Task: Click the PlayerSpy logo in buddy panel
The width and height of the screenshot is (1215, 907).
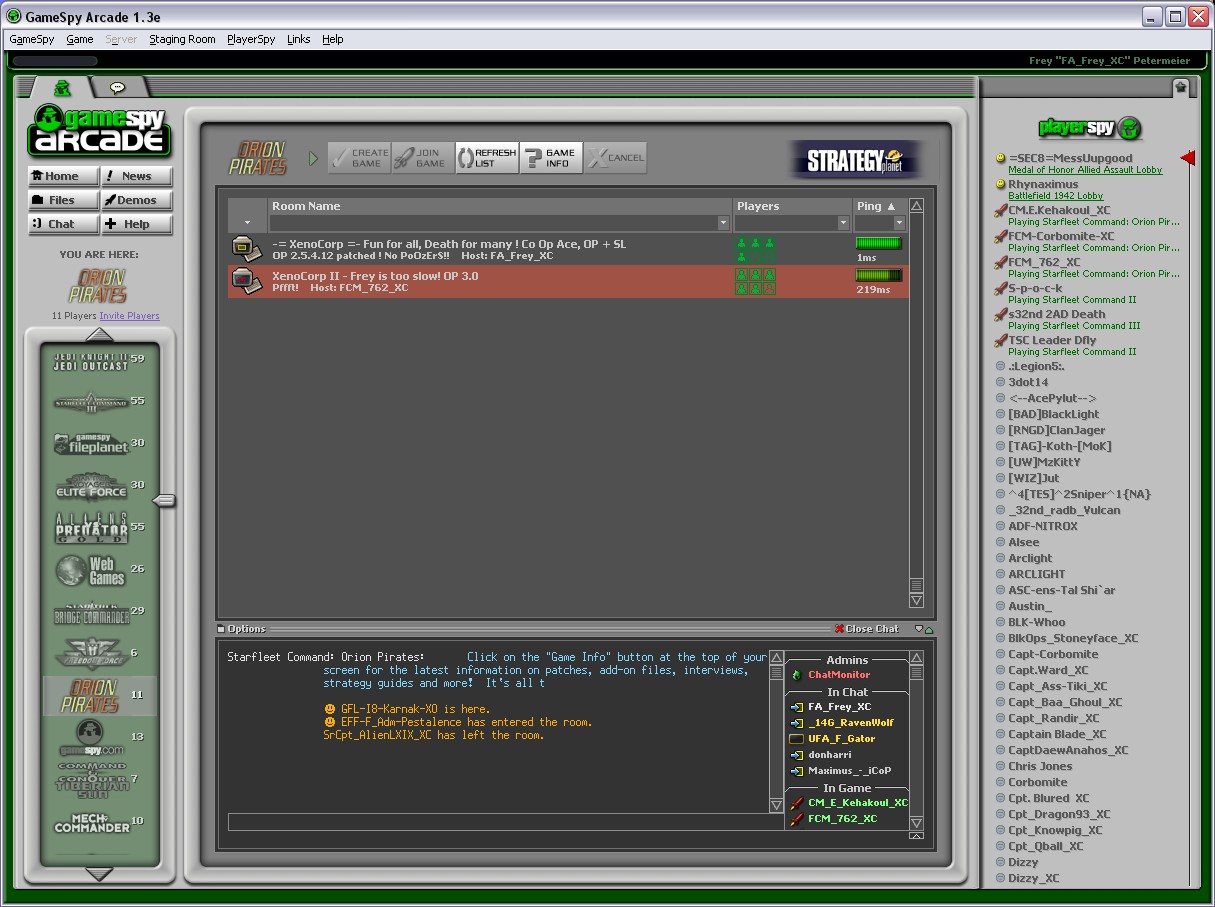Action: [1090, 128]
